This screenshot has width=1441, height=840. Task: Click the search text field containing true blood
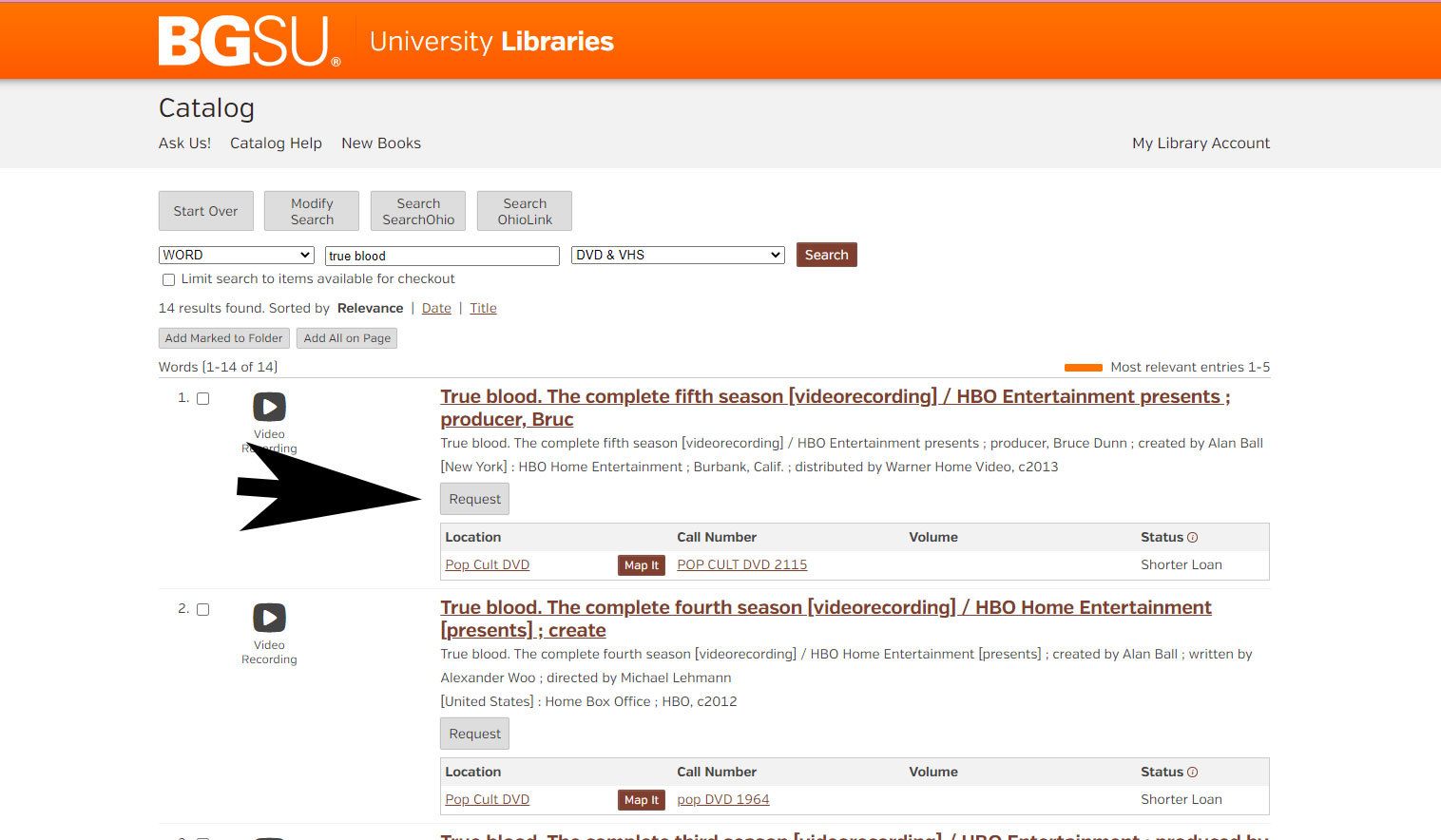click(442, 257)
